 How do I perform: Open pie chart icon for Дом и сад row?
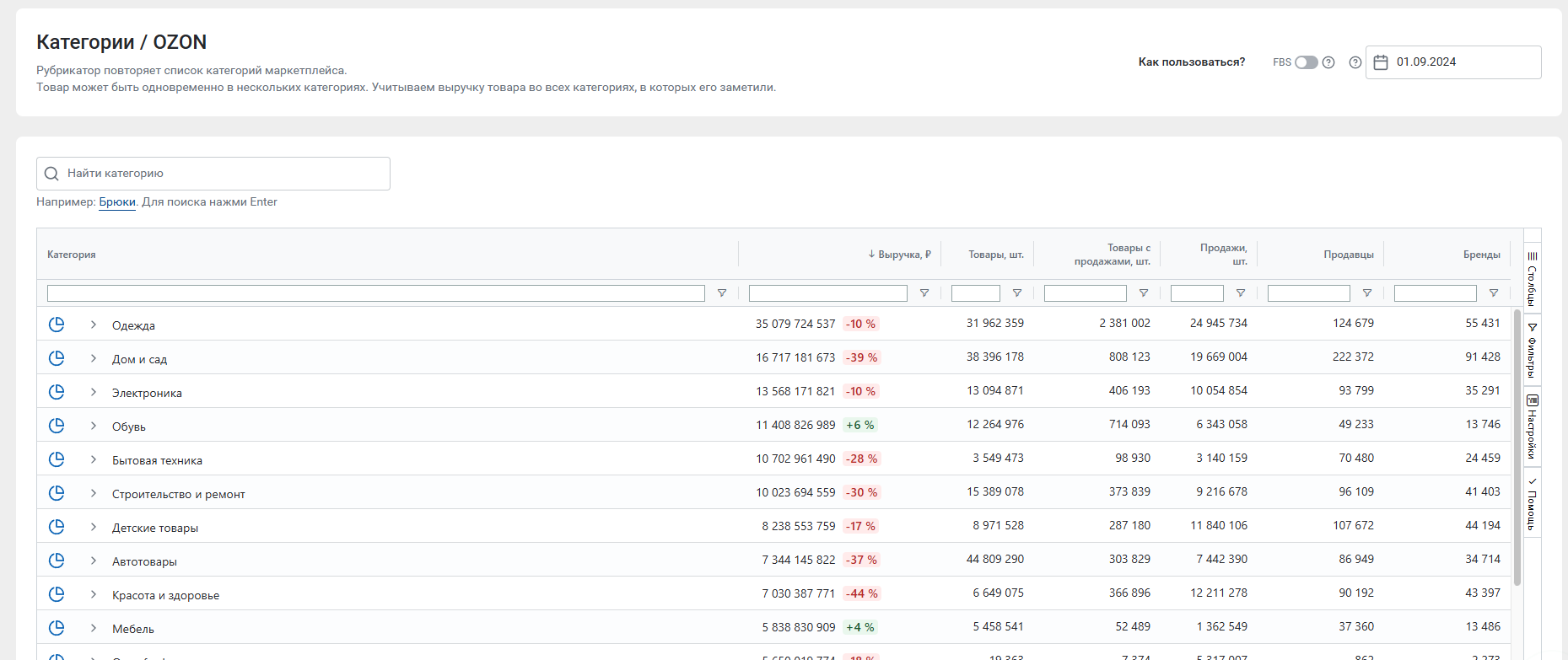pos(57,358)
